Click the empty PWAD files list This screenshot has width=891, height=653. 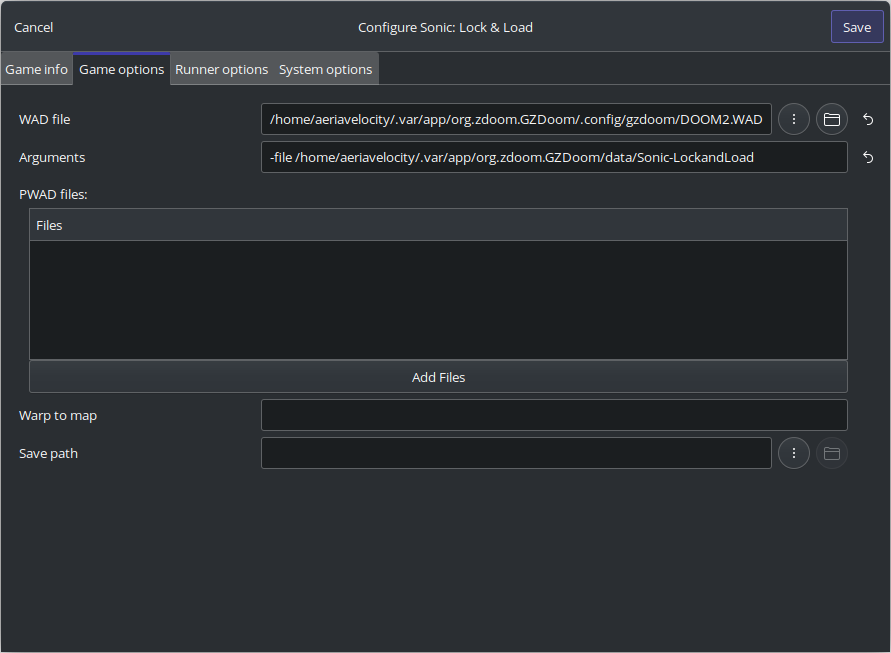438,300
